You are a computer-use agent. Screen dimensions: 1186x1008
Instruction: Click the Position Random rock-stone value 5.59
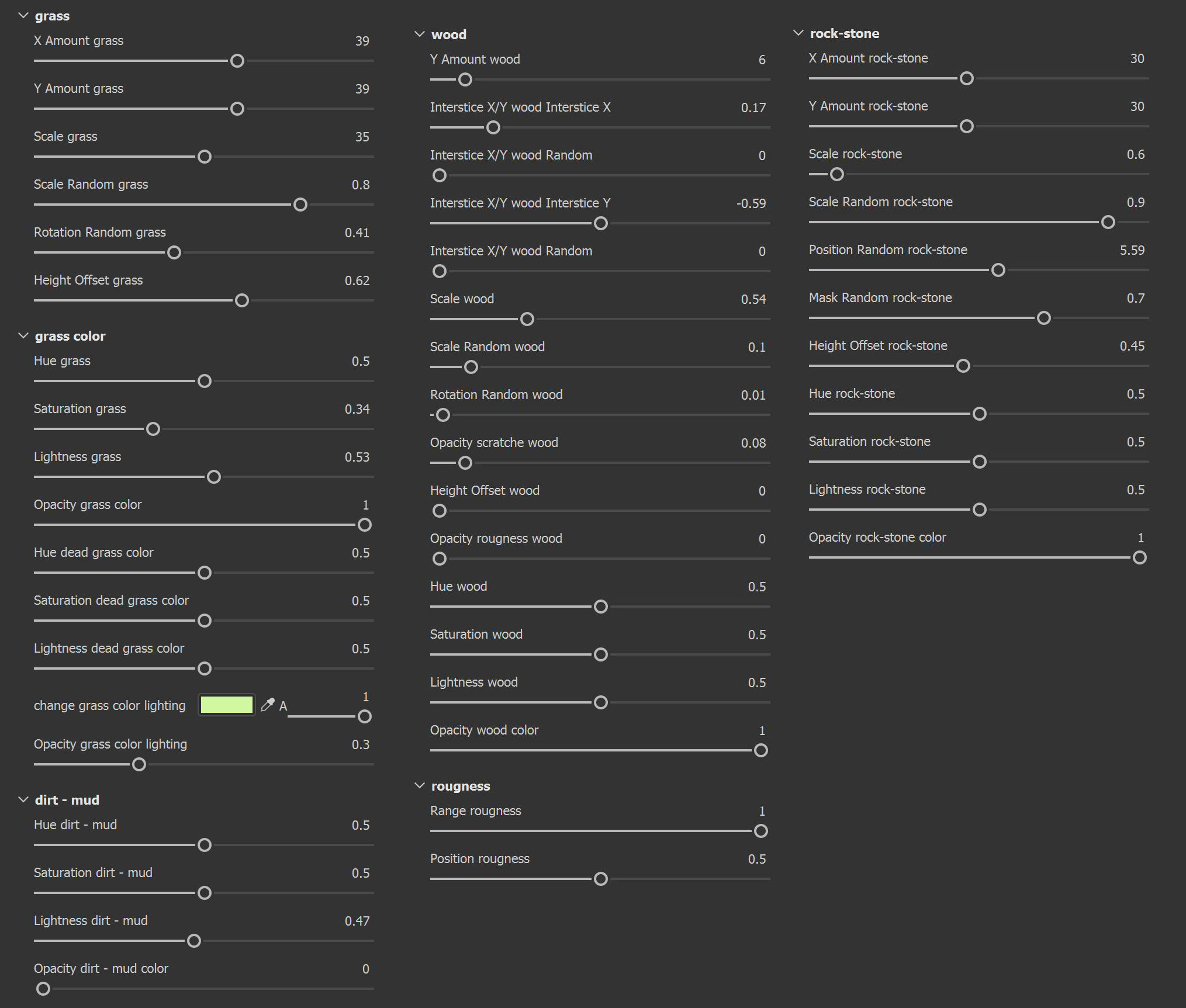tap(1132, 250)
